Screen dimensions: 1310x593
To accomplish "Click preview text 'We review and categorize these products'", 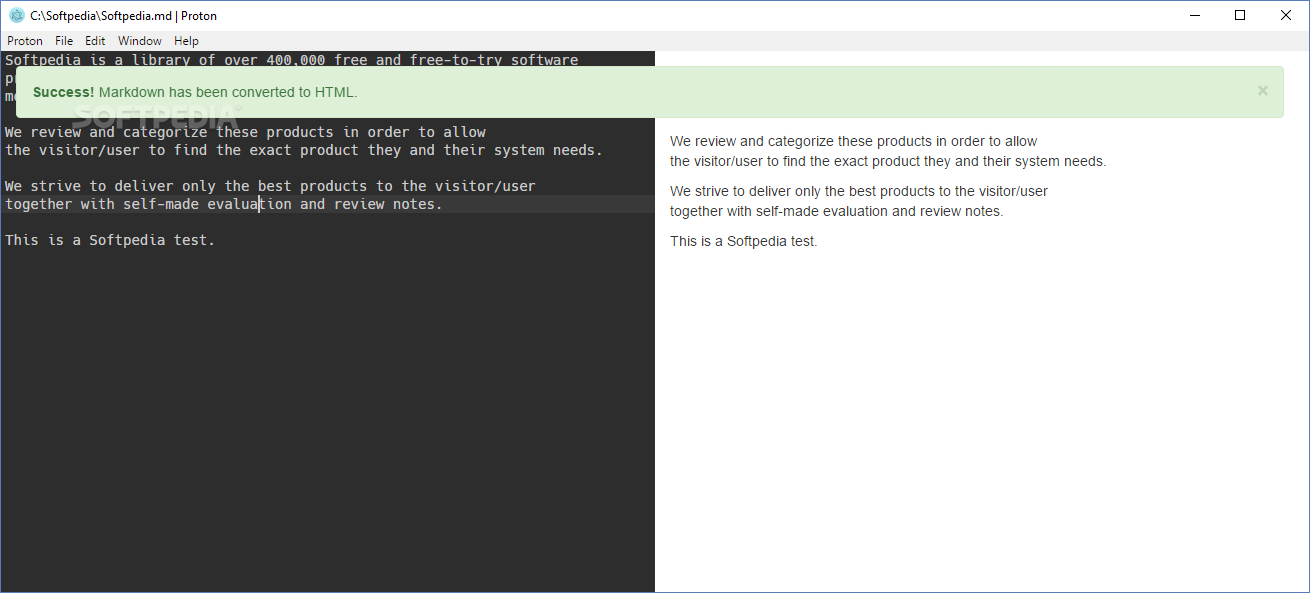I will click(x=854, y=141).
